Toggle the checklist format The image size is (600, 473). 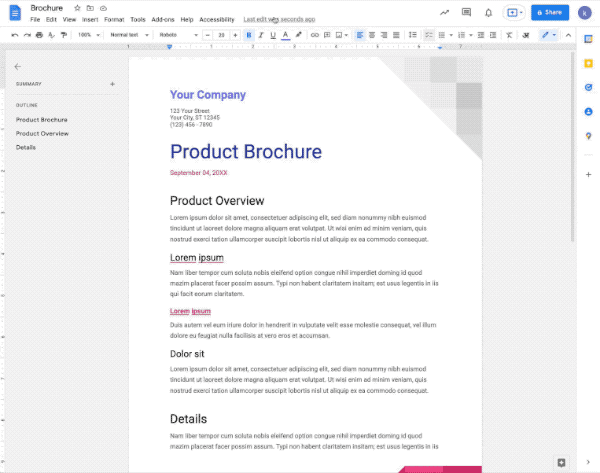[x=429, y=35]
